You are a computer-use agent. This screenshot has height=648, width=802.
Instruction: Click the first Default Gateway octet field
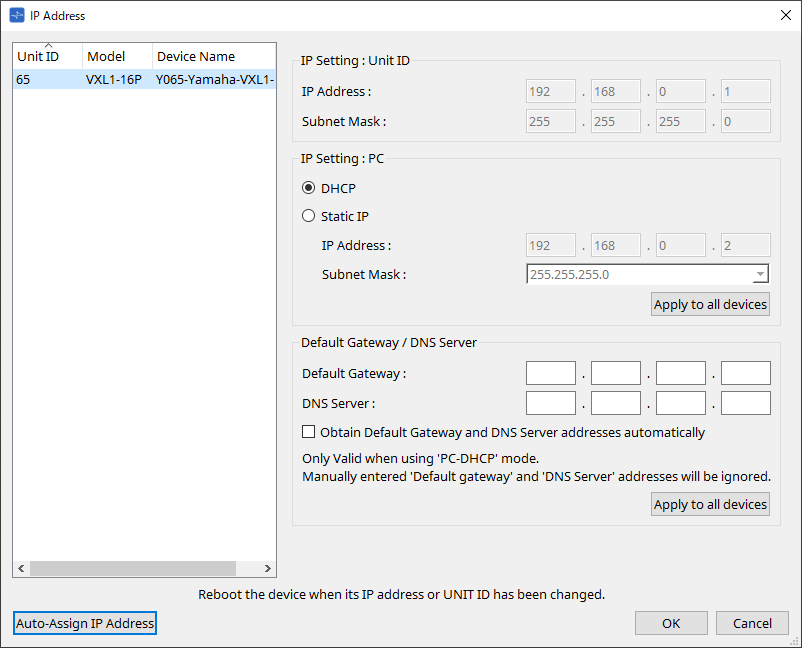(551, 374)
